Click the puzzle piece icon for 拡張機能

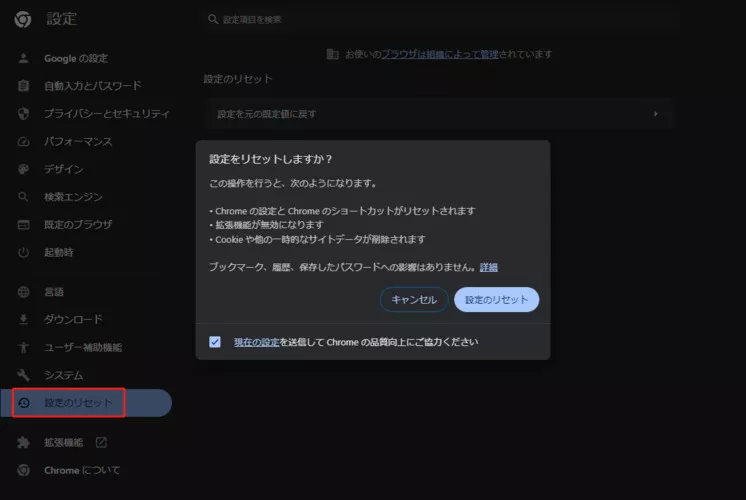23,443
